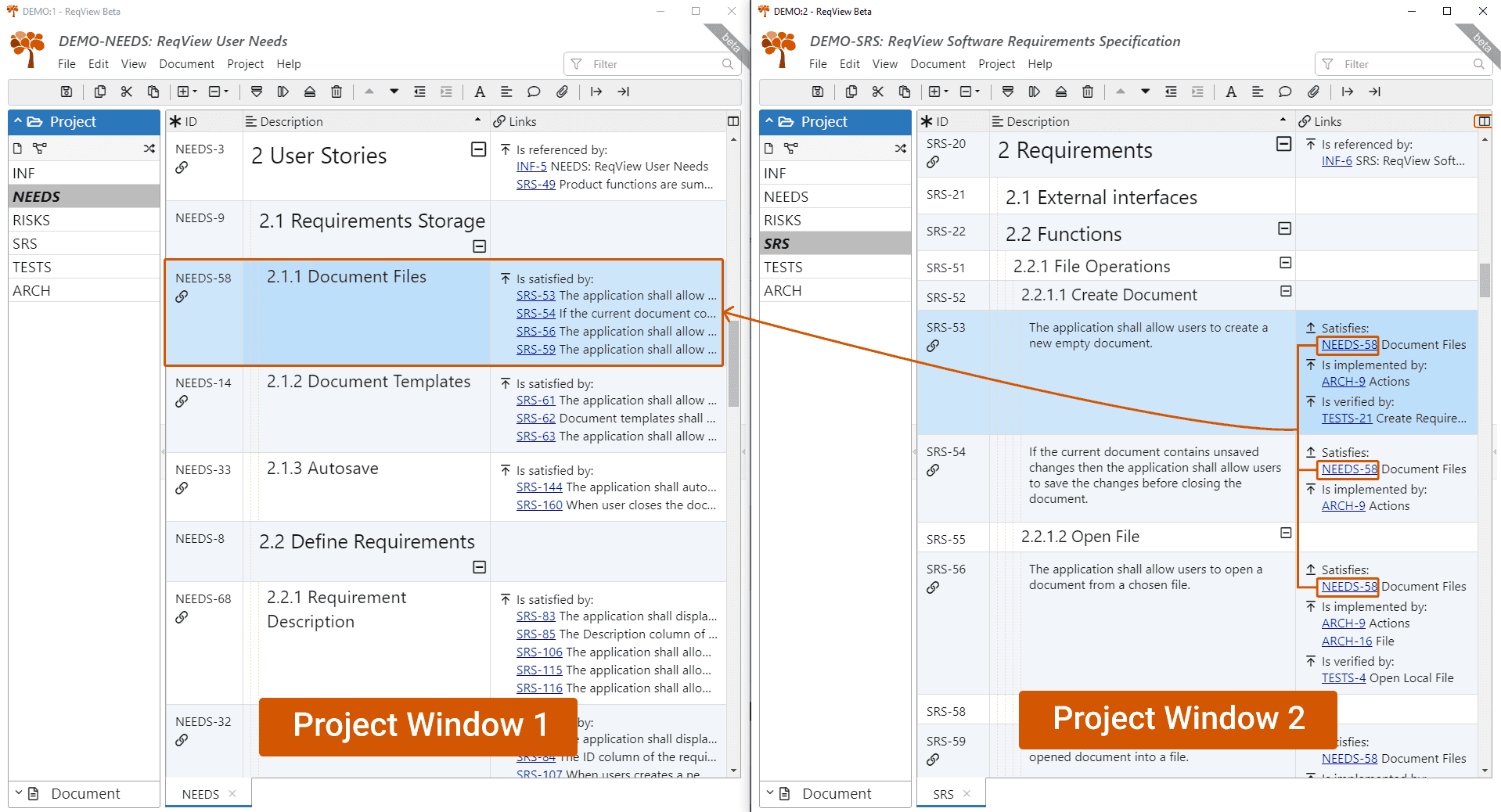Click the paperclip icon in SRS window toolbar

1313,92
